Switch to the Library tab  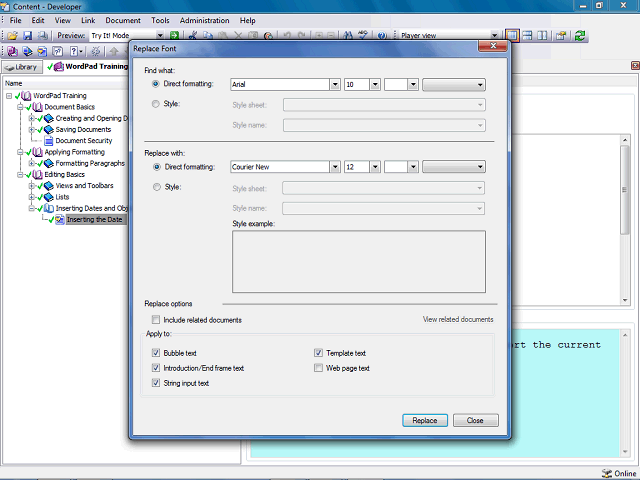tap(22, 67)
